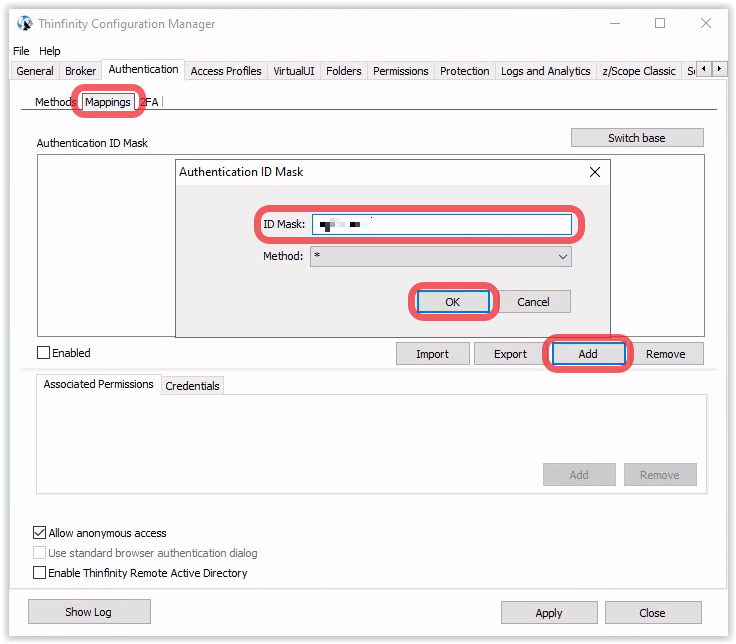The height and width of the screenshot is (644, 736).
Task: Open the Access Profiles tab
Action: (226, 71)
